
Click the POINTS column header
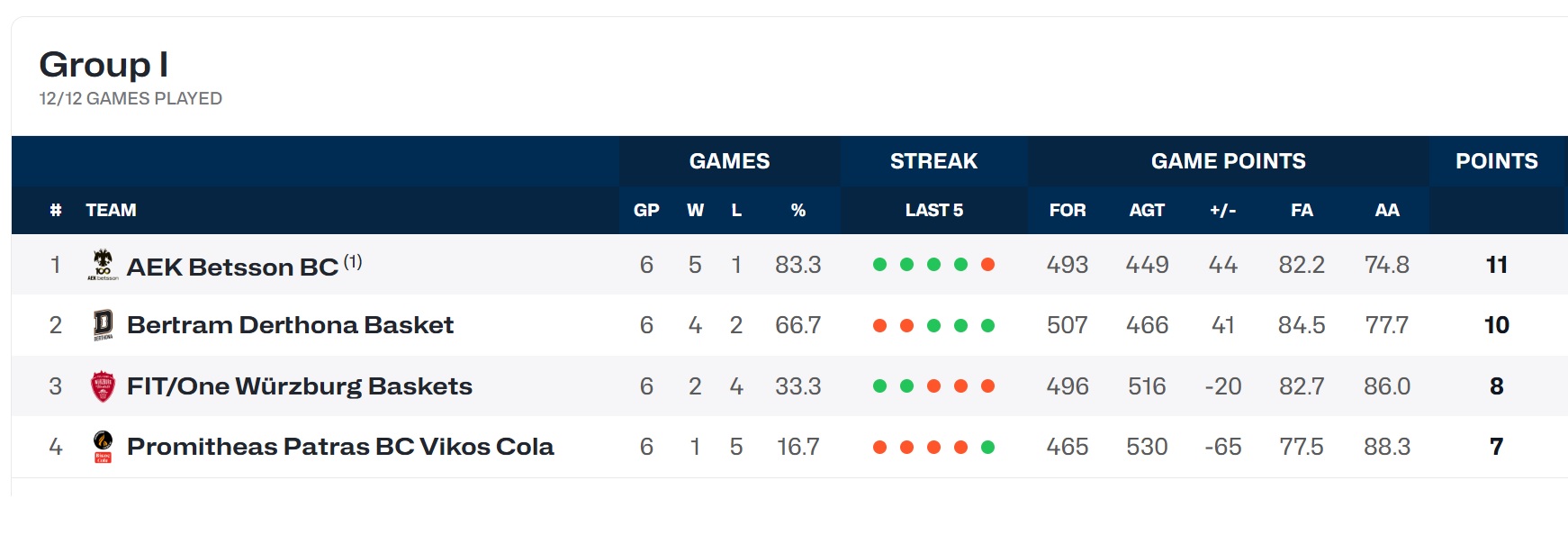pos(1496,161)
